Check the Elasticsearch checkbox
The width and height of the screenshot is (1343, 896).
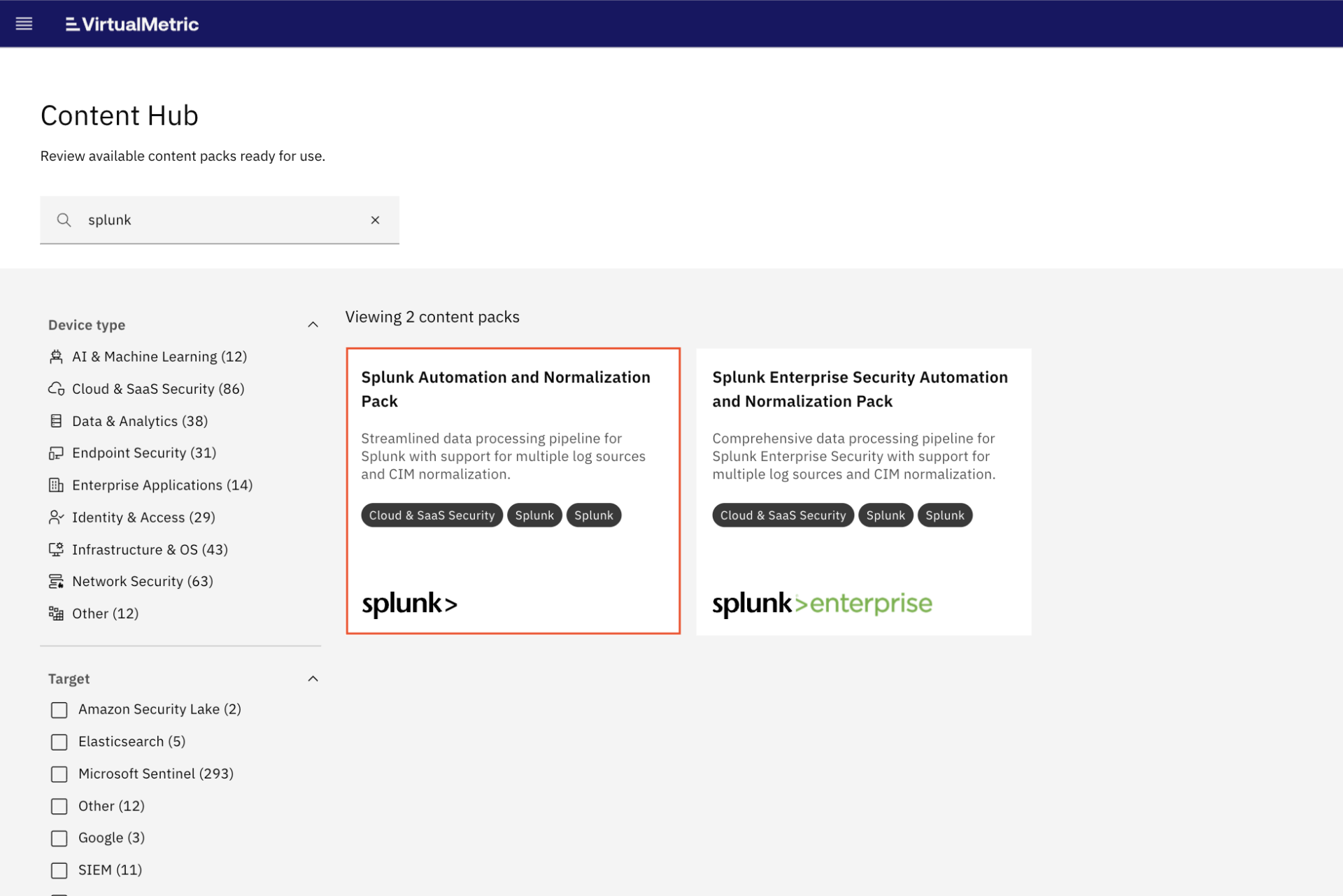click(59, 742)
